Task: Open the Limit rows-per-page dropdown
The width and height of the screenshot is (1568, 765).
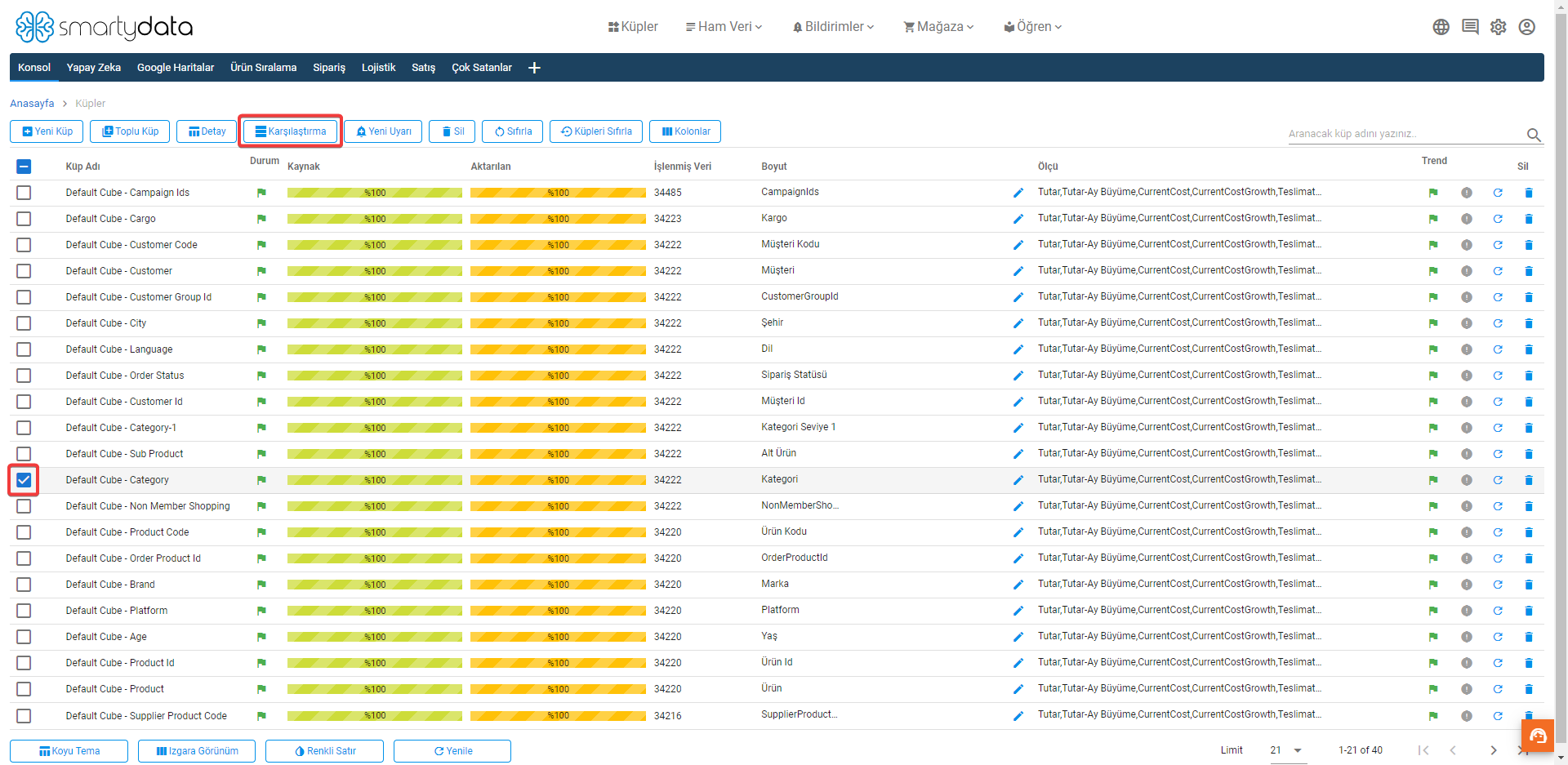Action: coord(1288,750)
